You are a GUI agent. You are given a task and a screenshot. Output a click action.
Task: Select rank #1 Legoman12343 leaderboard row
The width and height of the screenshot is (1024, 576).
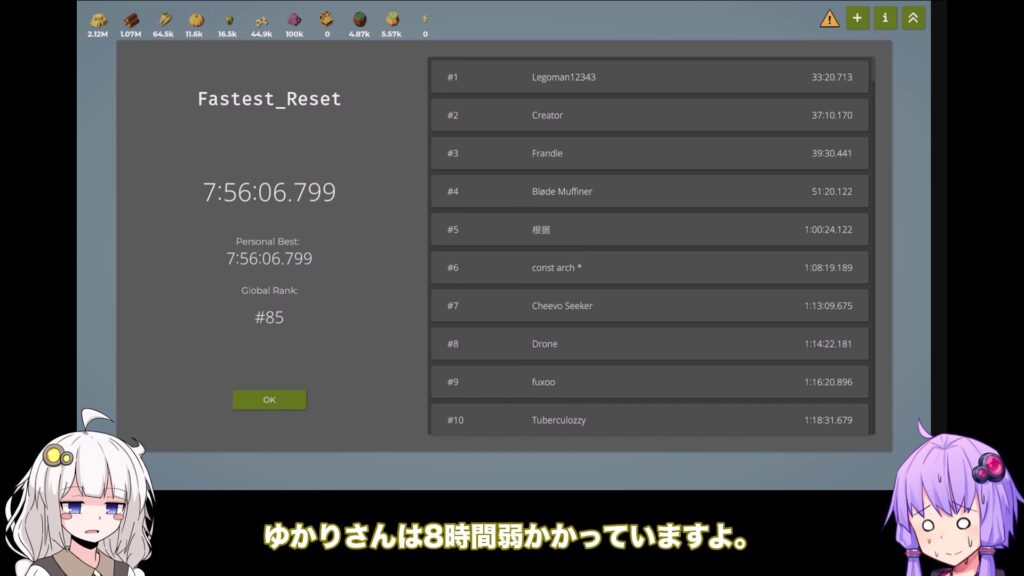tap(649, 77)
